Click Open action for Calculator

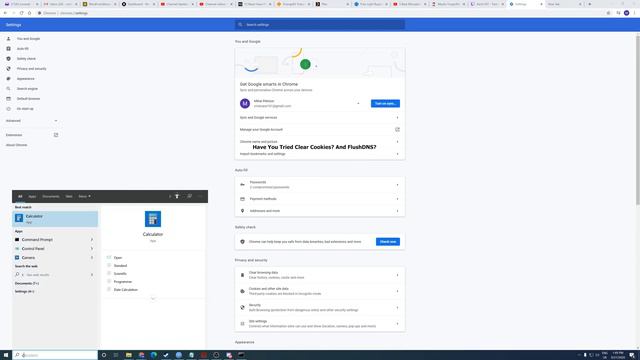coord(118,258)
